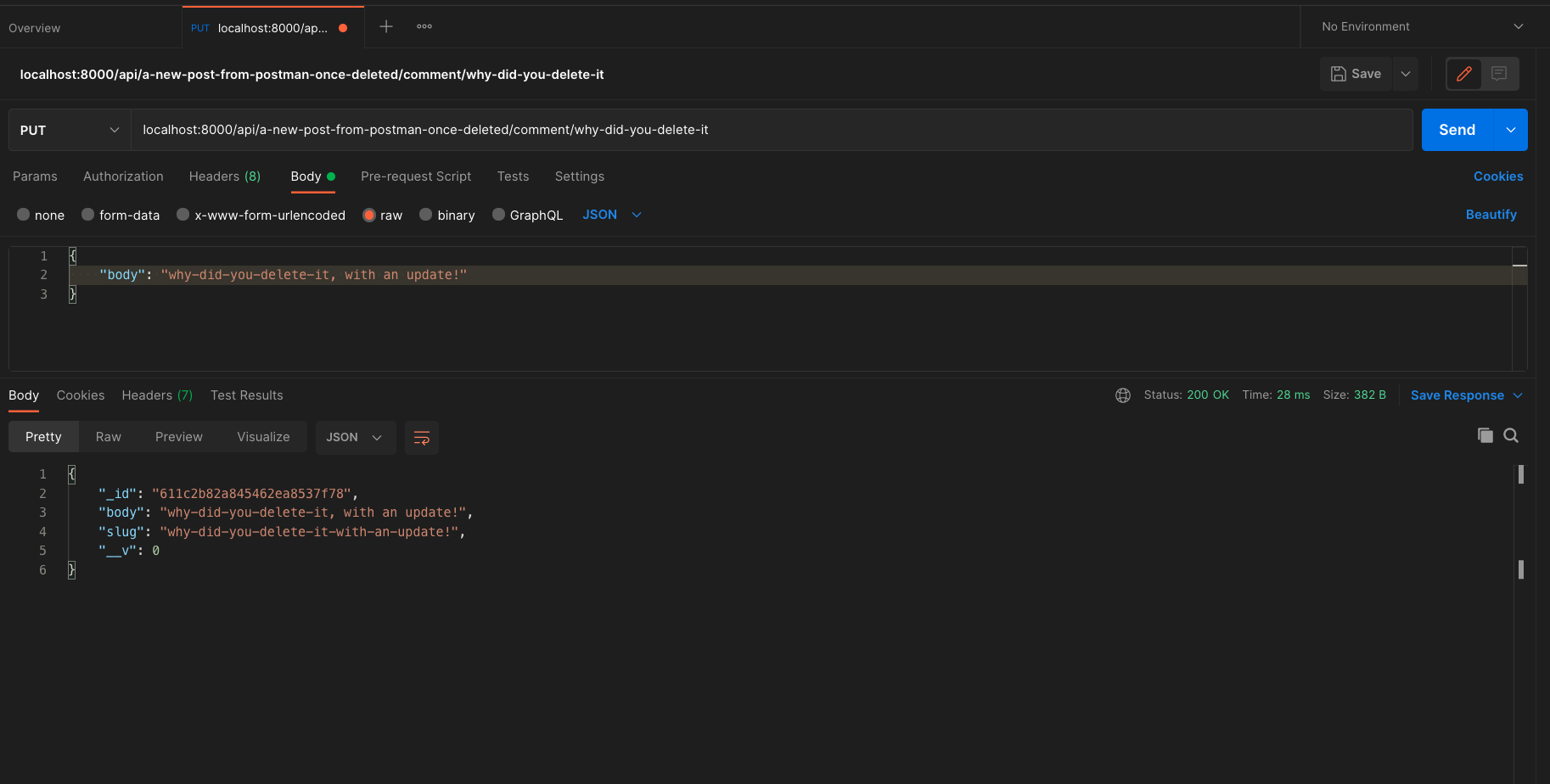The height and width of the screenshot is (784, 1550).
Task: Open the Send options arrow
Action: (1511, 130)
